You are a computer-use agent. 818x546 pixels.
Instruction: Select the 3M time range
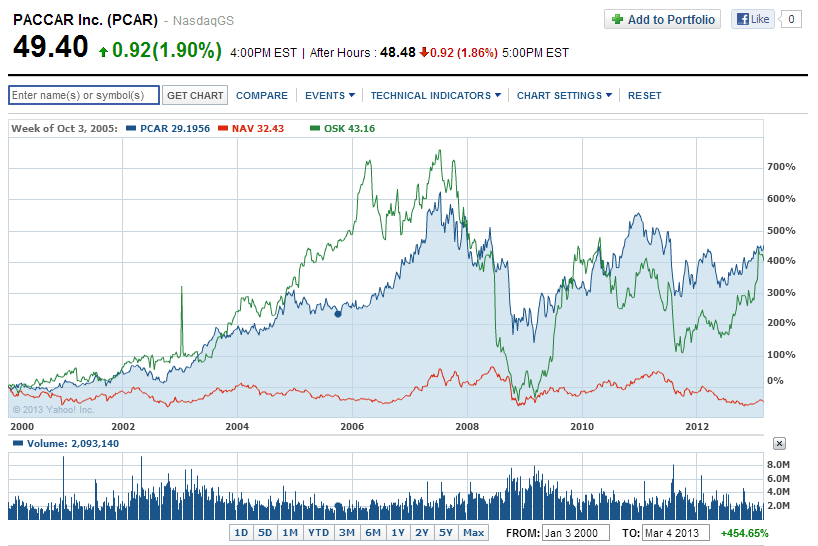346,532
